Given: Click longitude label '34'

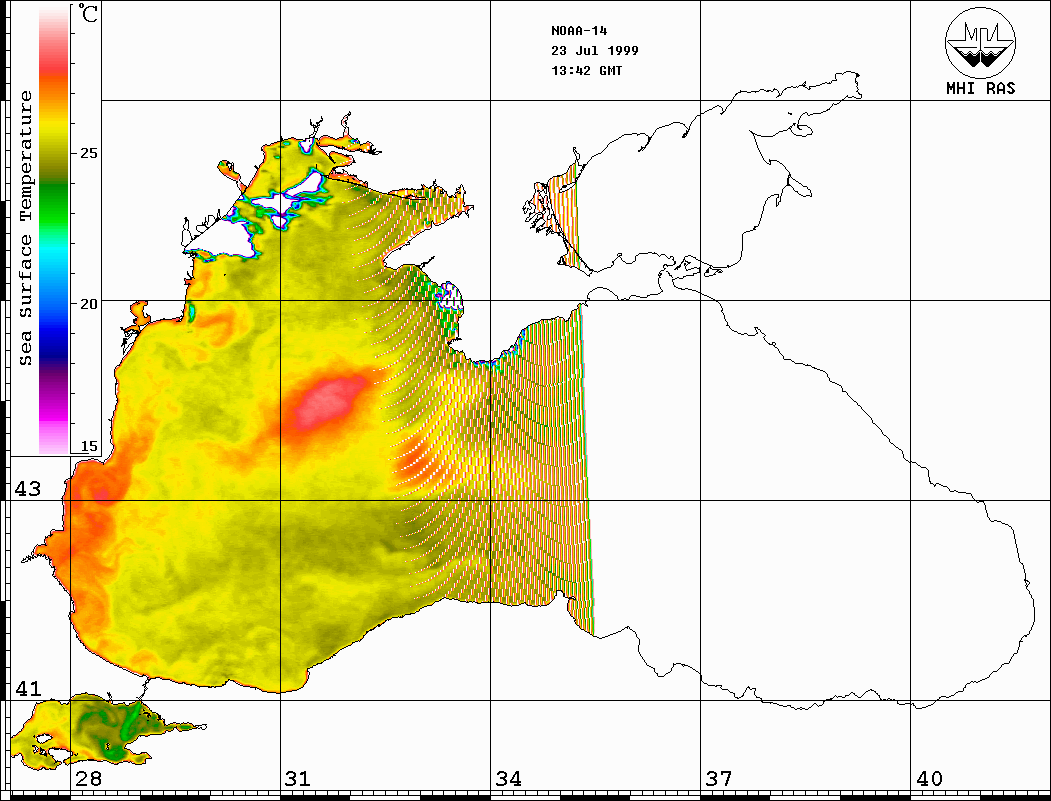Looking at the screenshot, I should (509, 778).
